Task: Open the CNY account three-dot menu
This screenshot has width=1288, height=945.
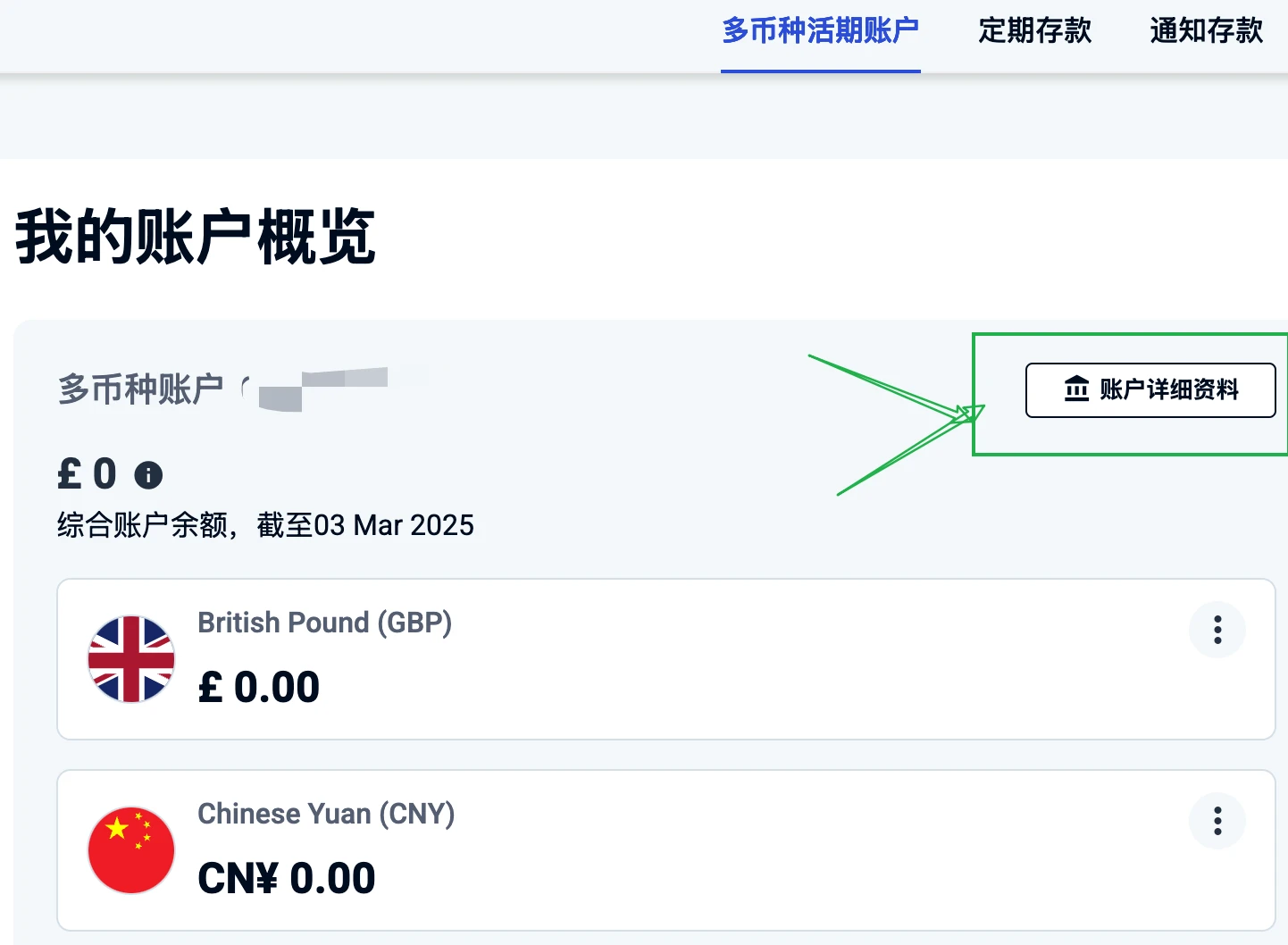Action: 1217,821
